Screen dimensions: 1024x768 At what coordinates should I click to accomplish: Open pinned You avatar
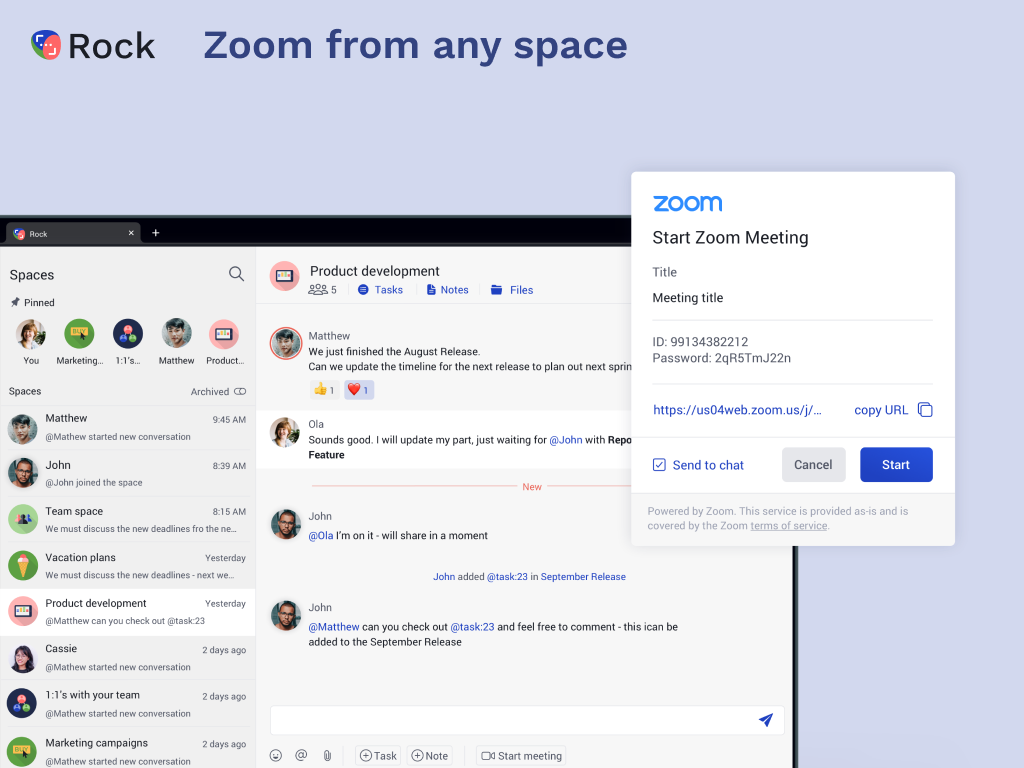click(x=31, y=334)
